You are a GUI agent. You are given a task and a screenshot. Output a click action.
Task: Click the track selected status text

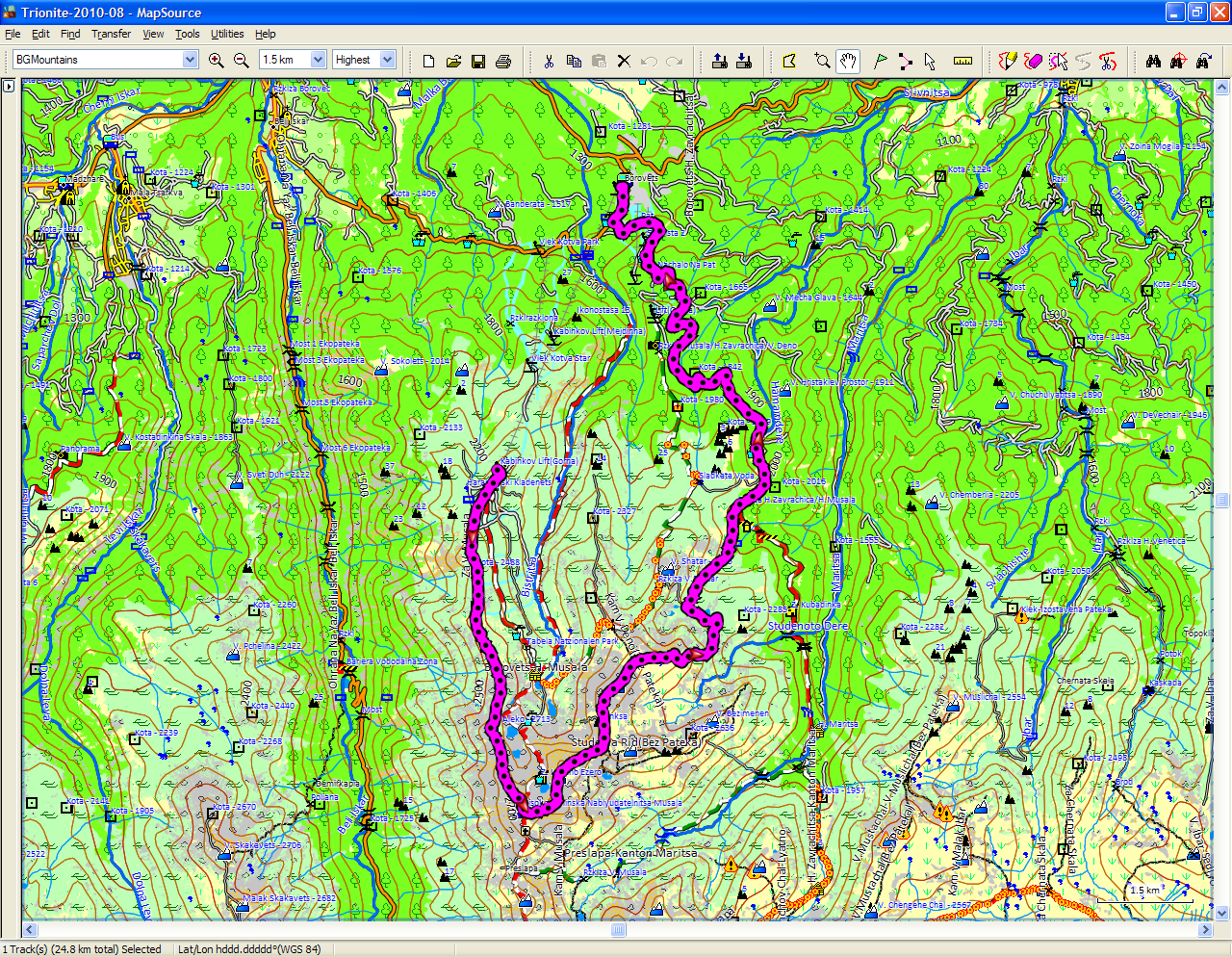[x=82, y=949]
